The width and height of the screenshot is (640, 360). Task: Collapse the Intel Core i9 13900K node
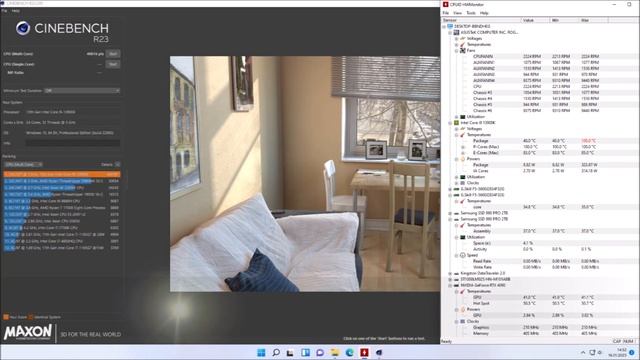pos(450,122)
